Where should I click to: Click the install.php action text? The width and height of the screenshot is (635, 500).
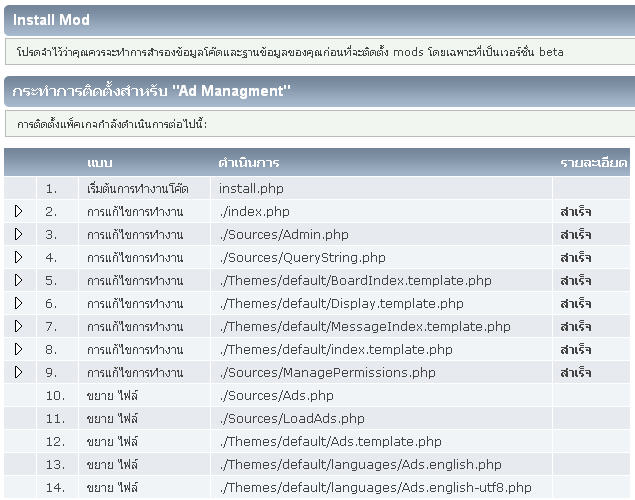point(251,188)
